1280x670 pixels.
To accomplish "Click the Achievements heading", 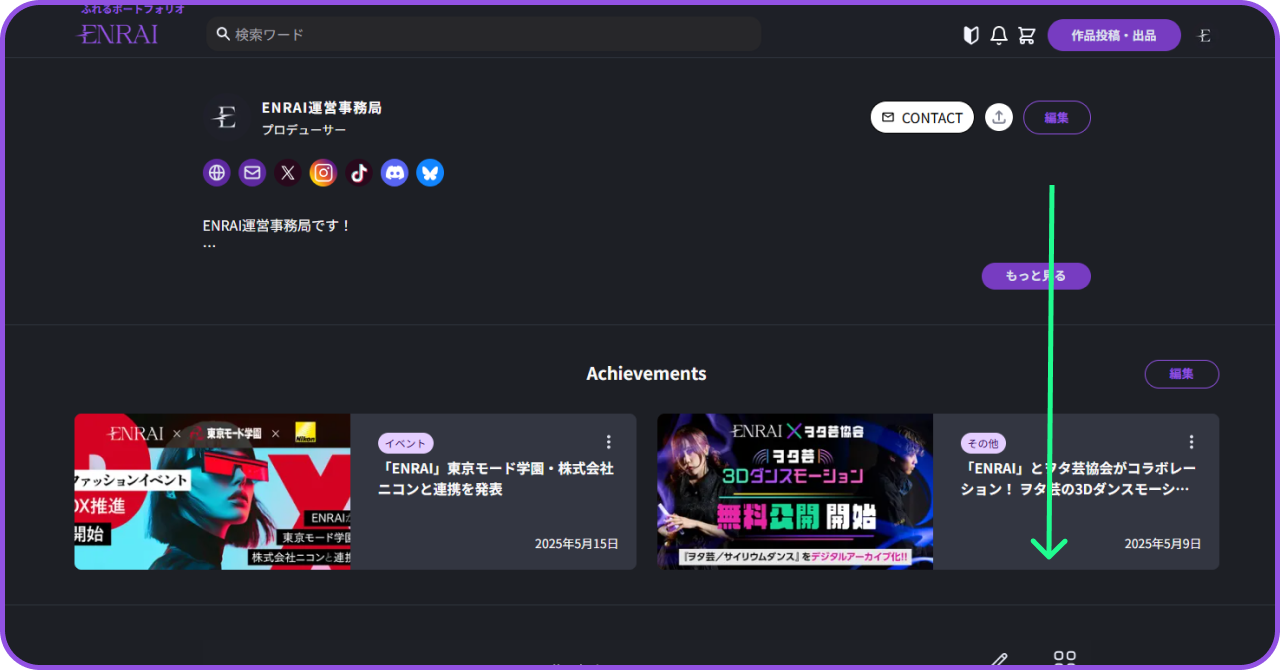I will (x=646, y=374).
